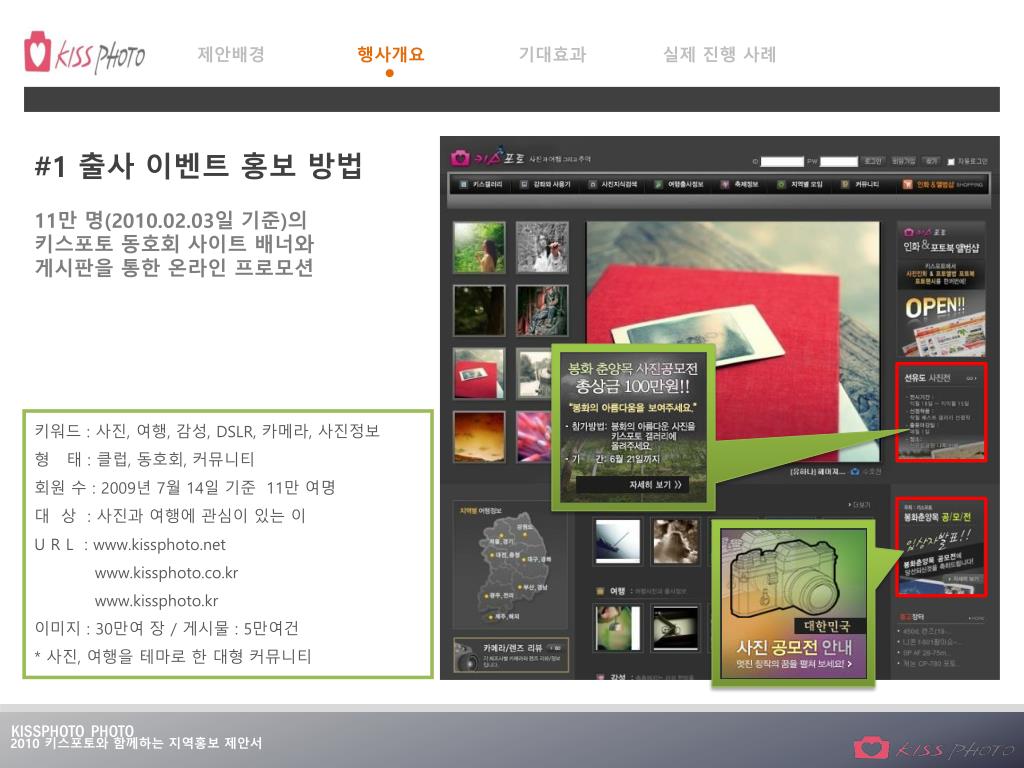The height and width of the screenshot is (768, 1024).
Task: Click the www.kissphoto.co.kr URL text
Action: tap(167, 573)
